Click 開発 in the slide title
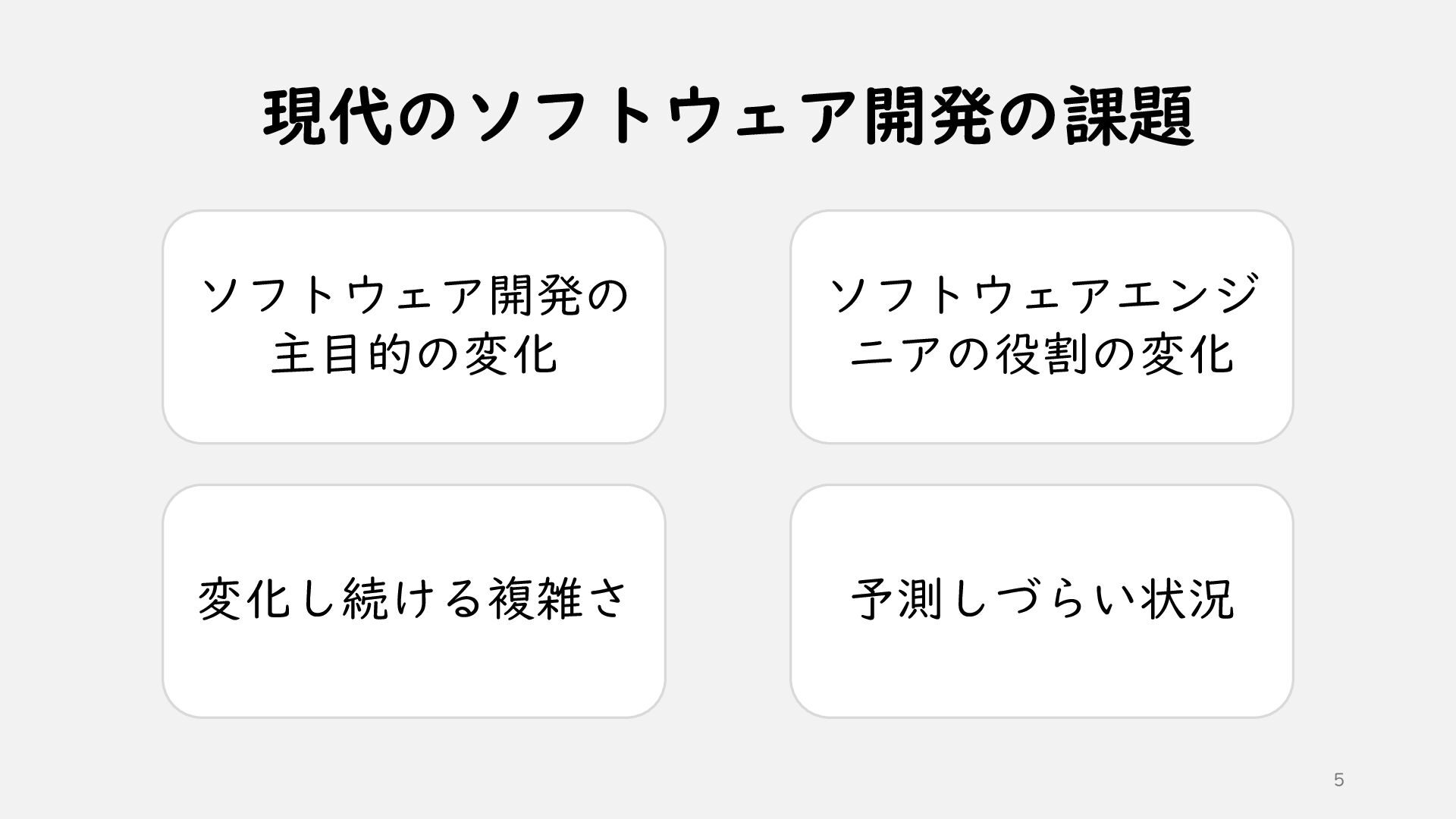Image resolution: width=1456 pixels, height=819 pixels. point(928,118)
